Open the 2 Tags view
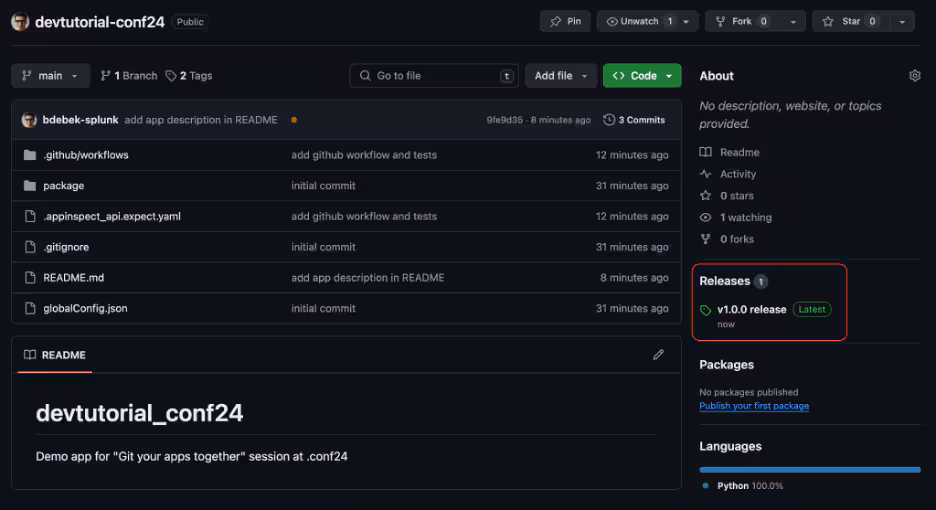This screenshot has height=510, width=936. (x=189, y=76)
